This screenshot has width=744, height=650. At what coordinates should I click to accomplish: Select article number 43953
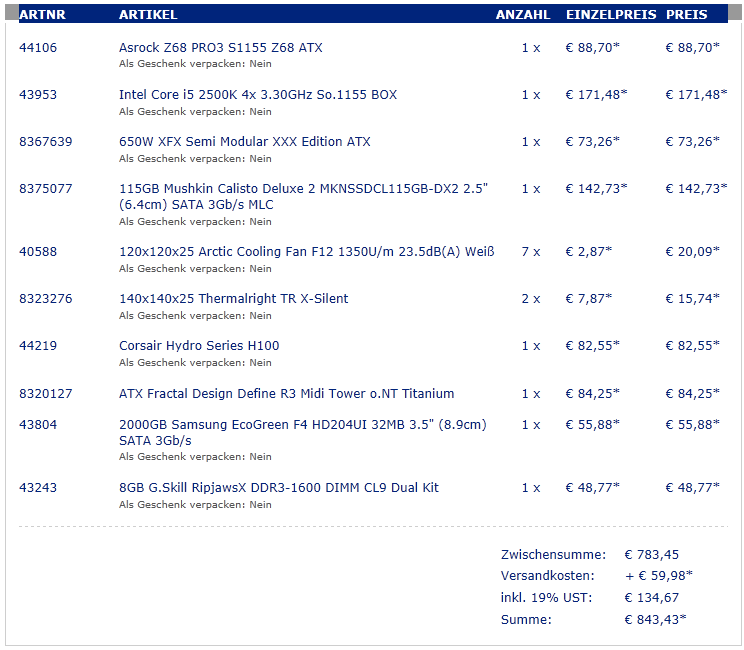[38, 94]
